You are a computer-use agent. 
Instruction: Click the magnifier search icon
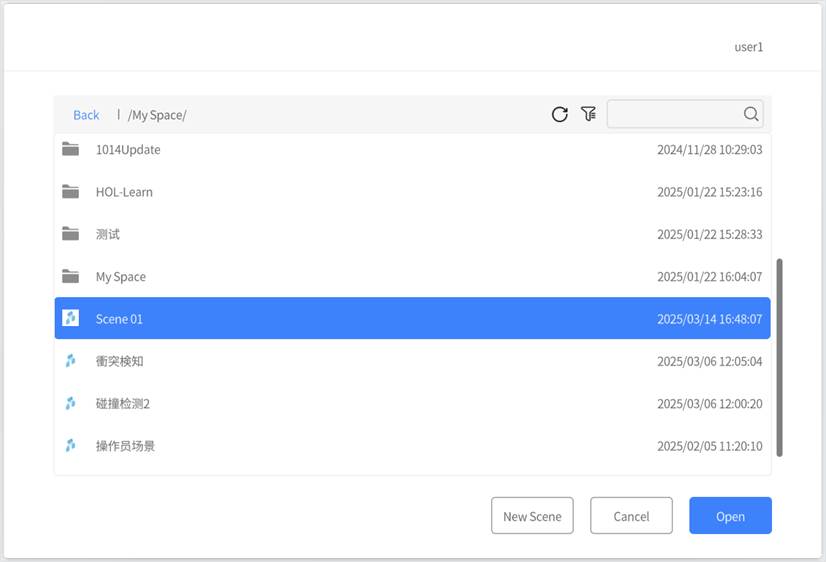pyautogui.click(x=751, y=114)
